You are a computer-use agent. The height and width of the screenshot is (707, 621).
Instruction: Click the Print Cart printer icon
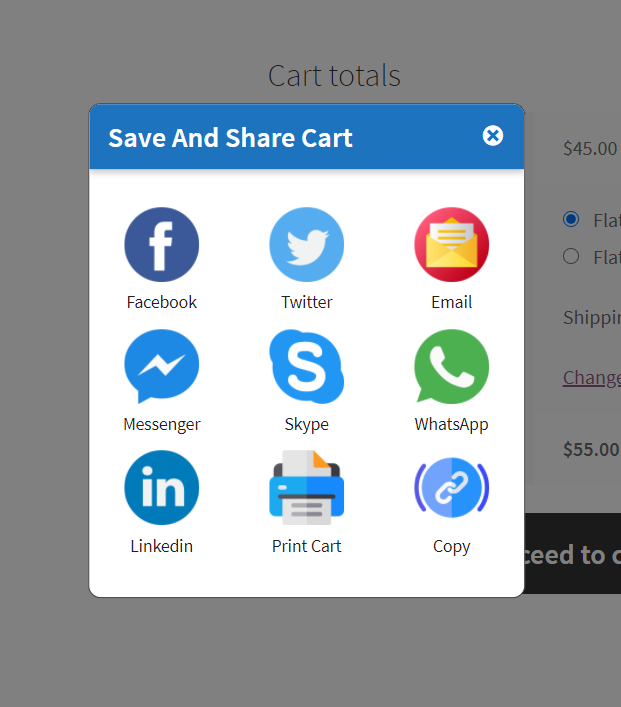click(307, 488)
